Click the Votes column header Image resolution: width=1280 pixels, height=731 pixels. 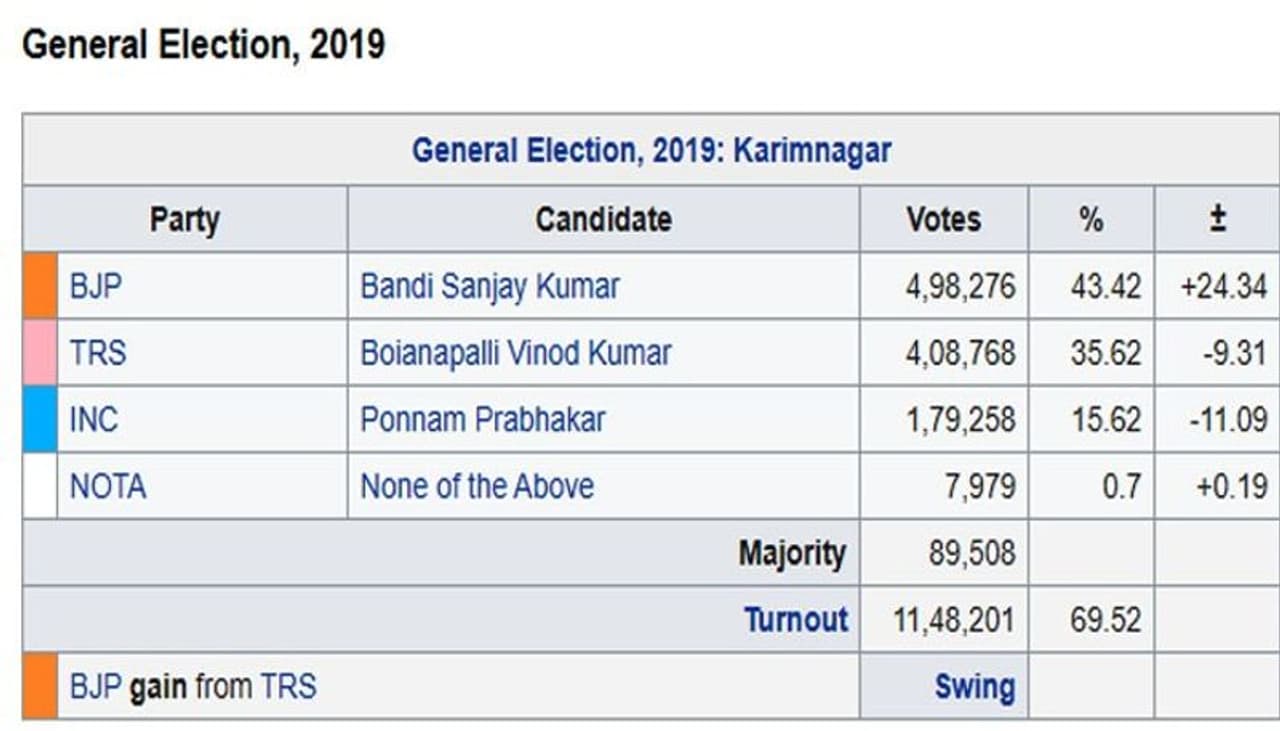click(x=943, y=219)
